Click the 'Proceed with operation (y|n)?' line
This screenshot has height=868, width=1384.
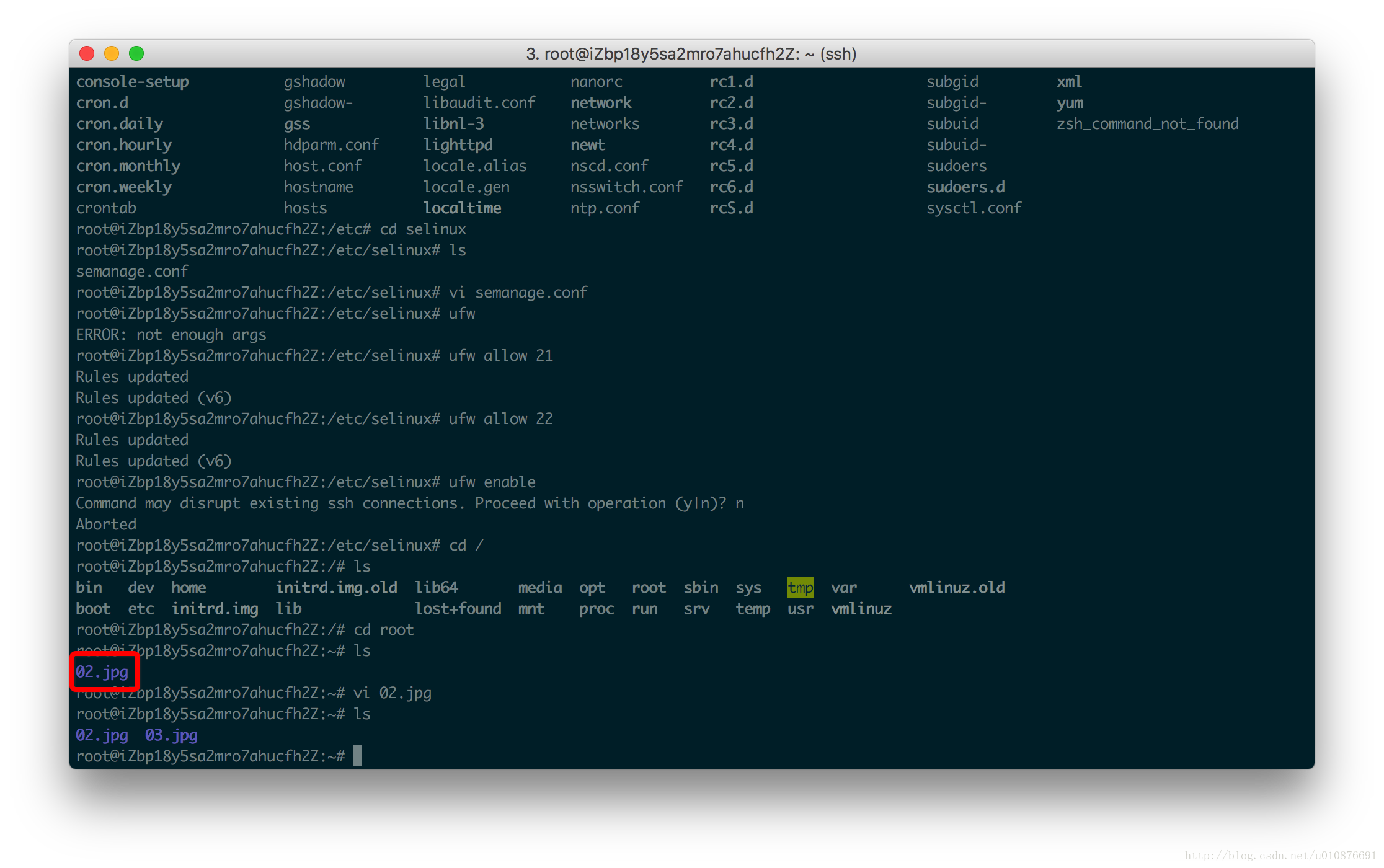tap(410, 503)
